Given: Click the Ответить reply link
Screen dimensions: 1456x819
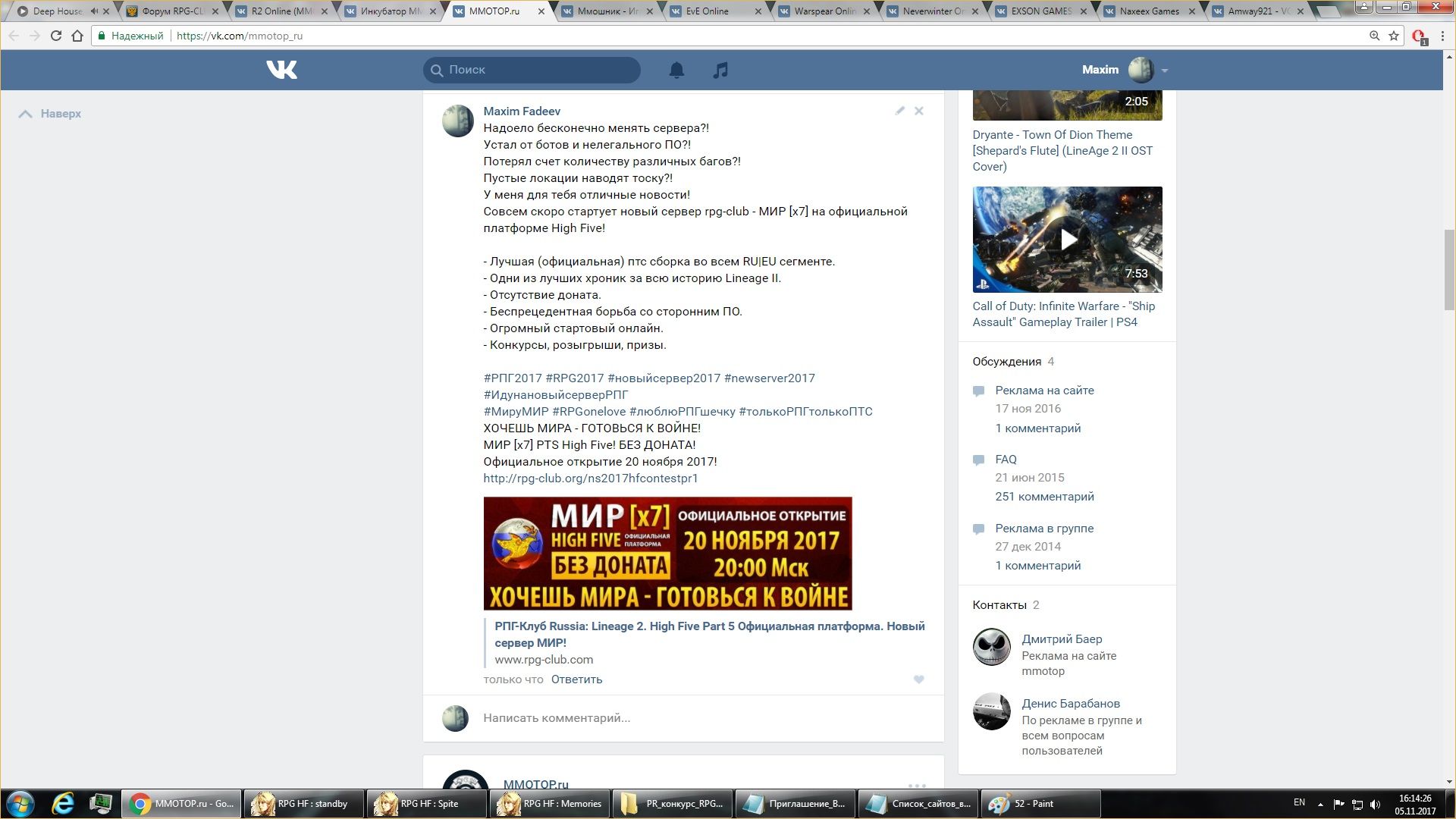Looking at the screenshot, I should (x=576, y=679).
